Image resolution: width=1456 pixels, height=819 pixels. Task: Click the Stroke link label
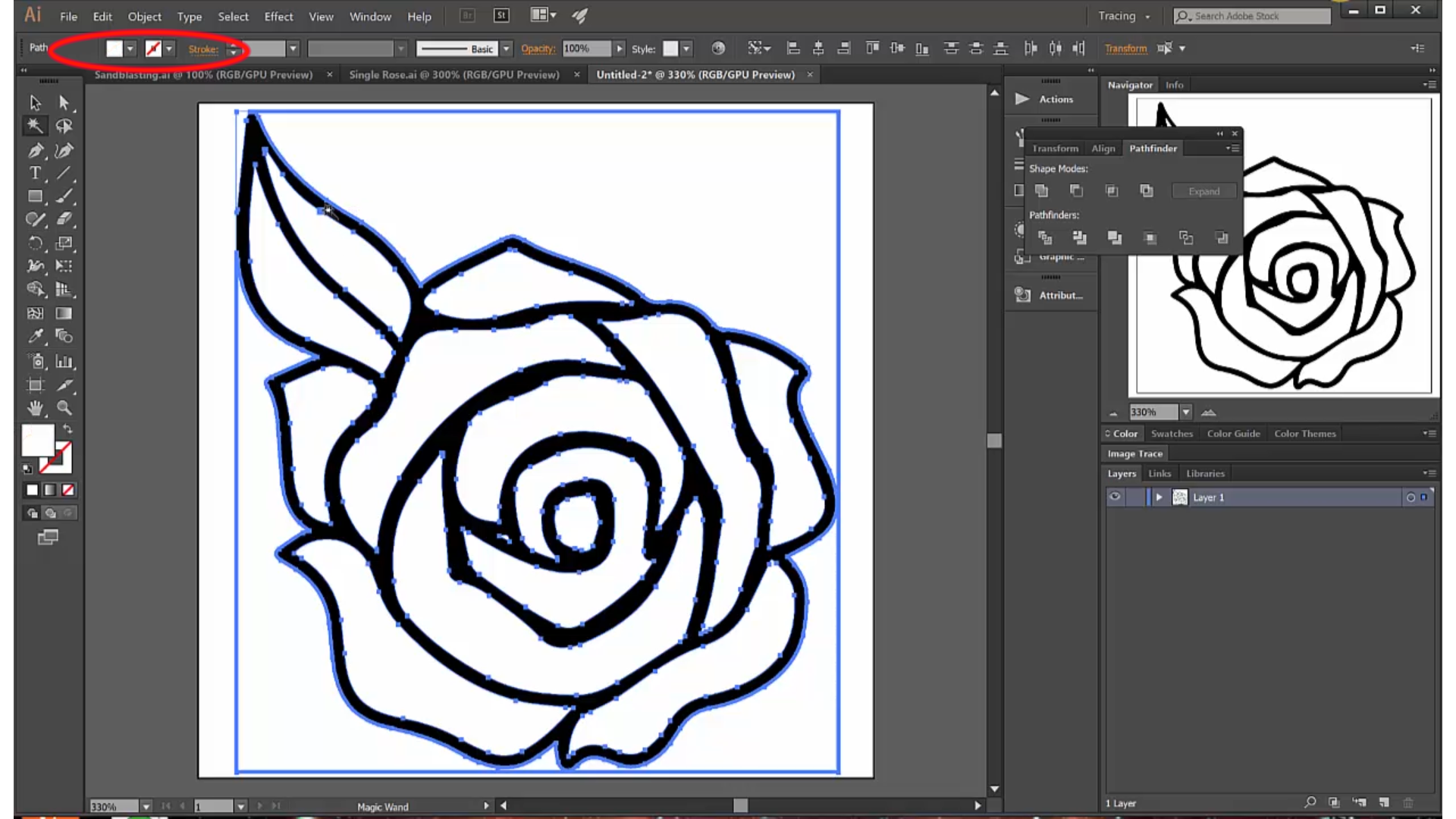pyautogui.click(x=203, y=49)
